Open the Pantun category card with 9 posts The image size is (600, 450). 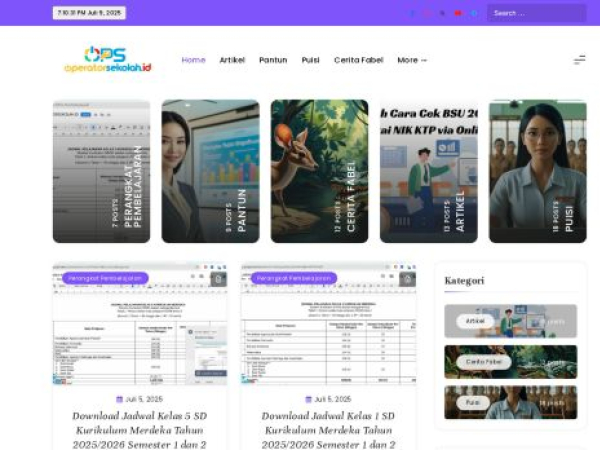pyautogui.click(x=210, y=171)
